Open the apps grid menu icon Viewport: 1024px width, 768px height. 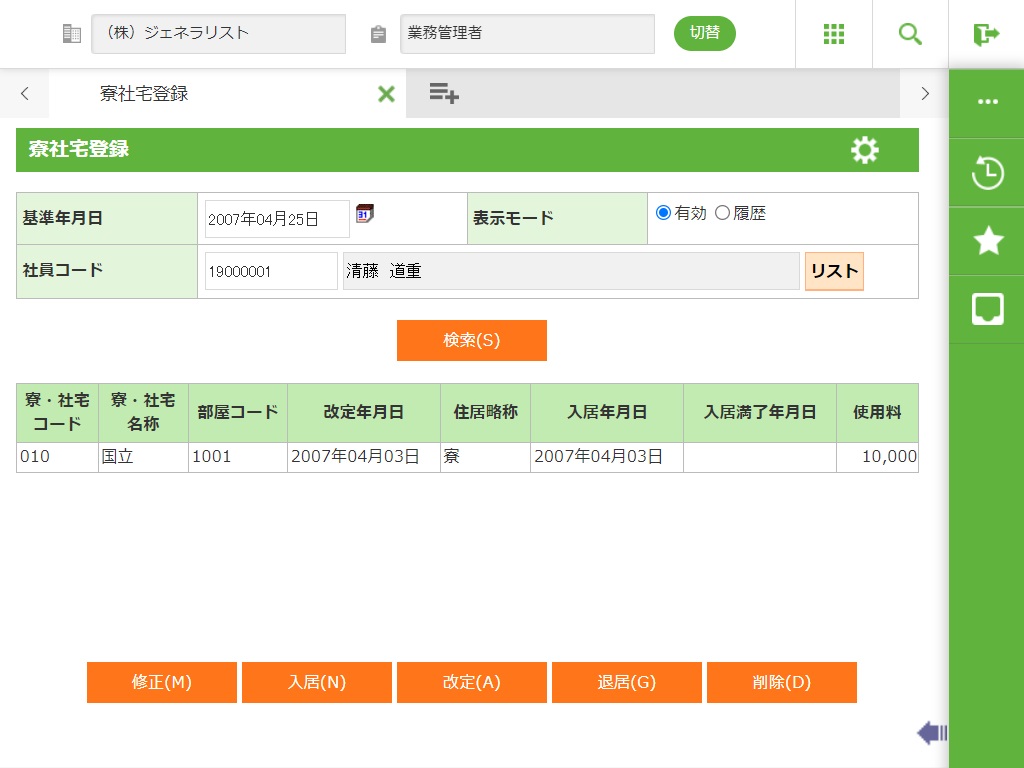click(x=834, y=34)
